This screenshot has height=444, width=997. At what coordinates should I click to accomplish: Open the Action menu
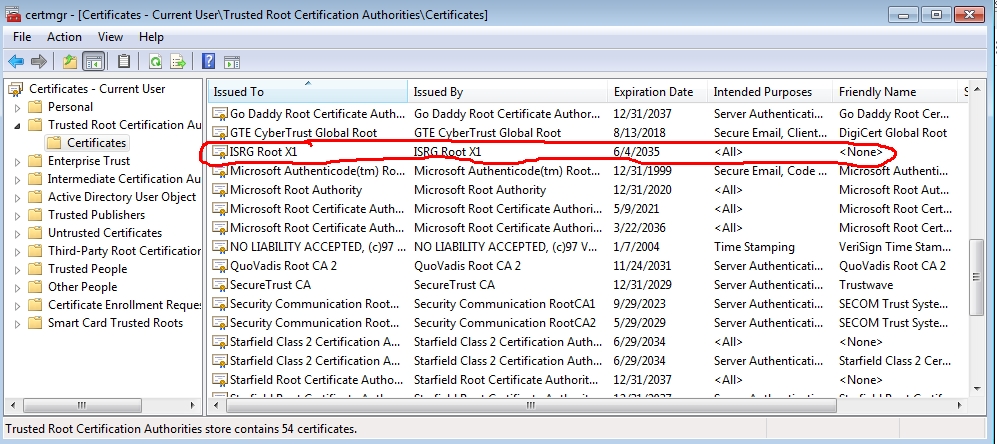64,37
